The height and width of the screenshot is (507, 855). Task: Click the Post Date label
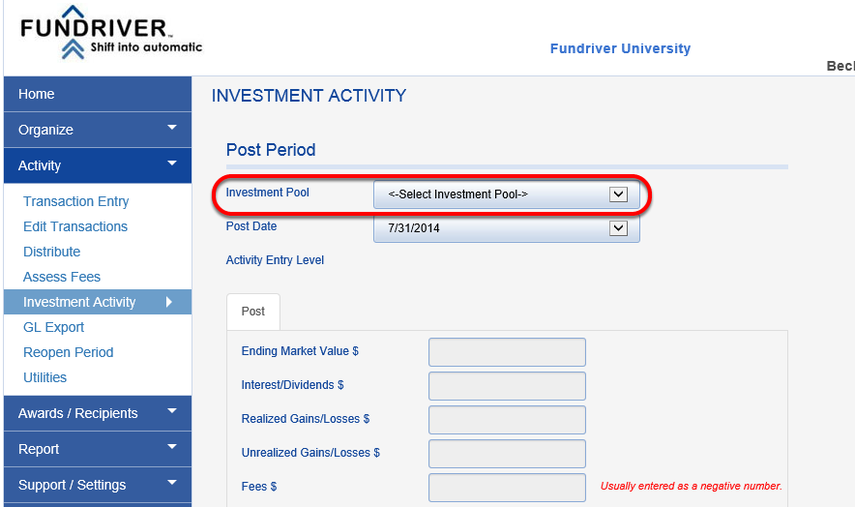pyautogui.click(x=251, y=226)
